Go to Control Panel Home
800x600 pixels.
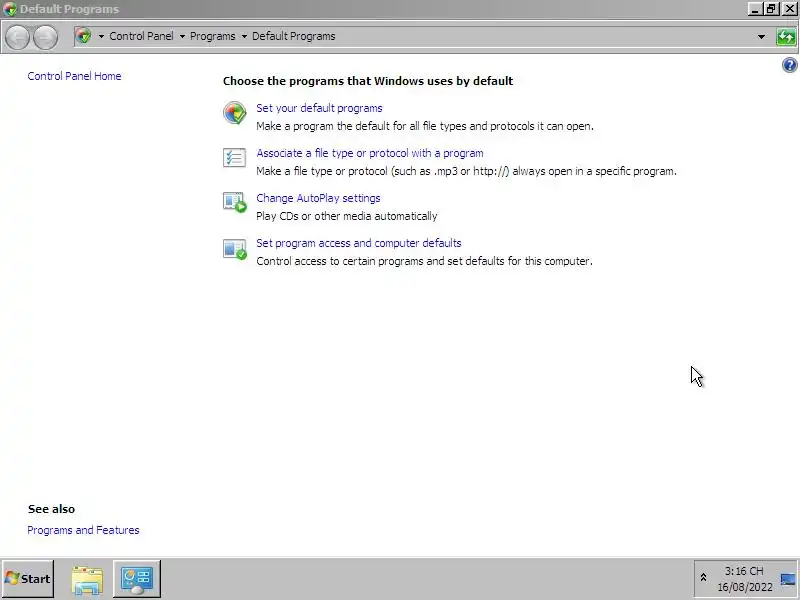(74, 76)
